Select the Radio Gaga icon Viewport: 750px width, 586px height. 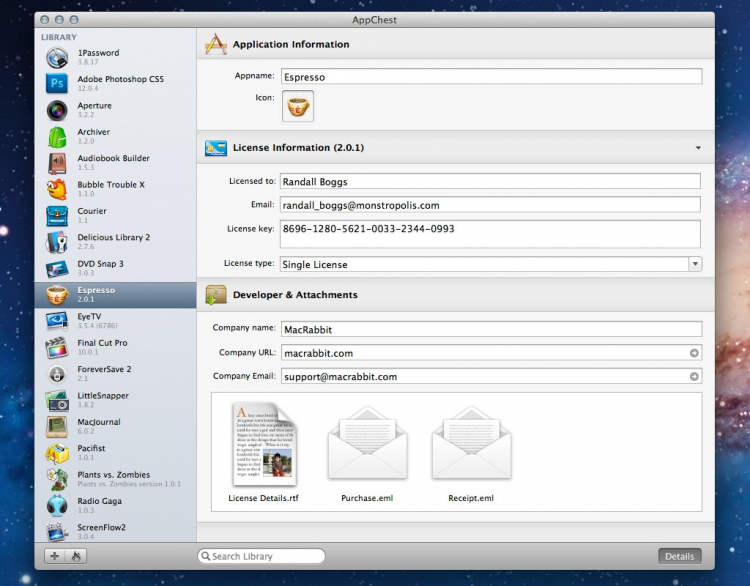[57, 506]
